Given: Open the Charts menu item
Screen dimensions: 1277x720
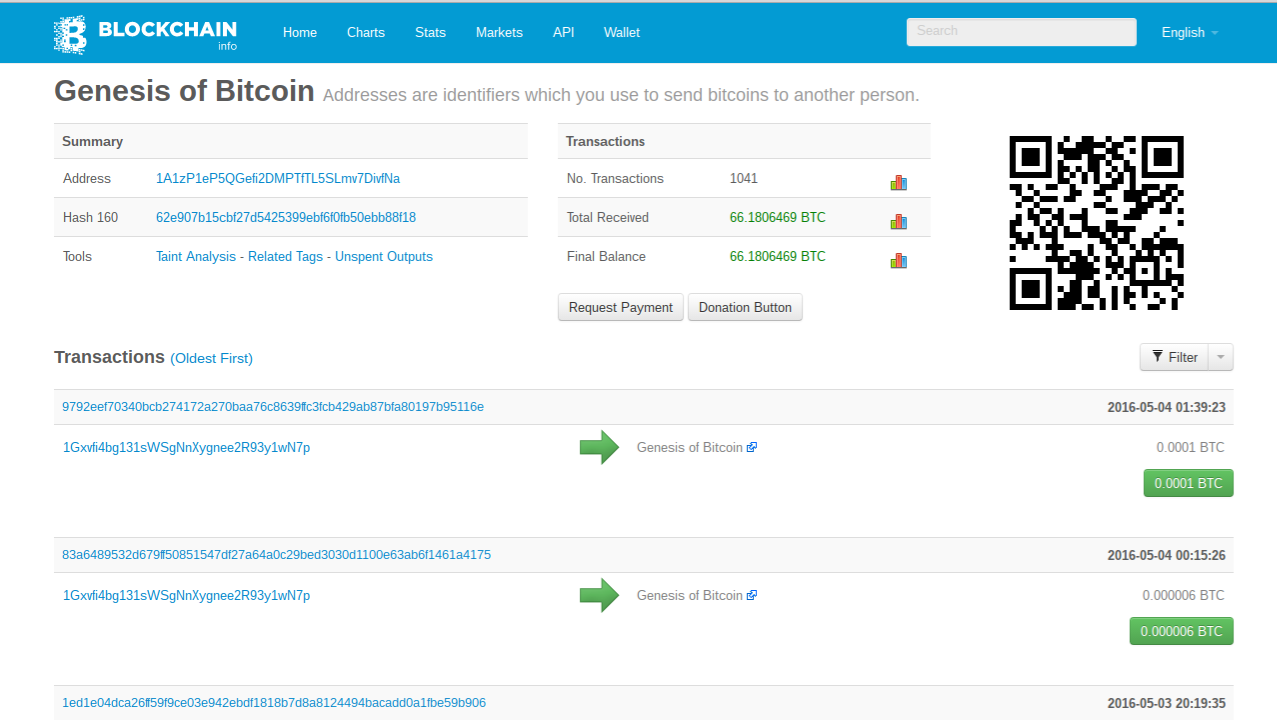Looking at the screenshot, I should pos(366,32).
